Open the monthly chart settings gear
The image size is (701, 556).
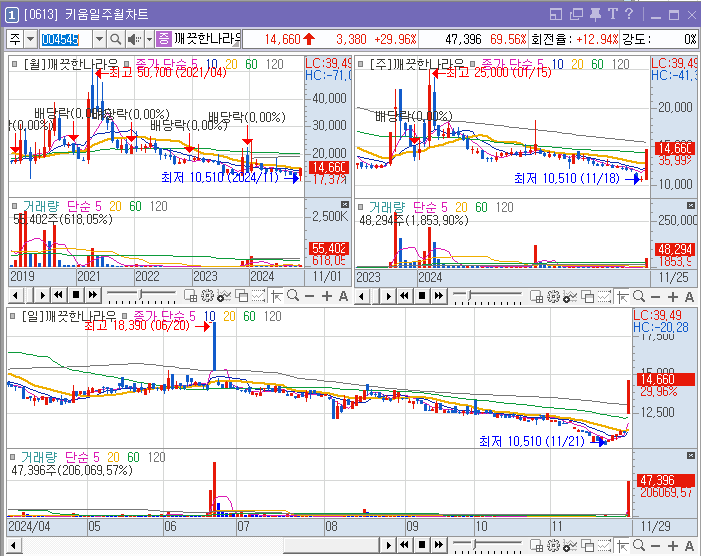coord(207,296)
